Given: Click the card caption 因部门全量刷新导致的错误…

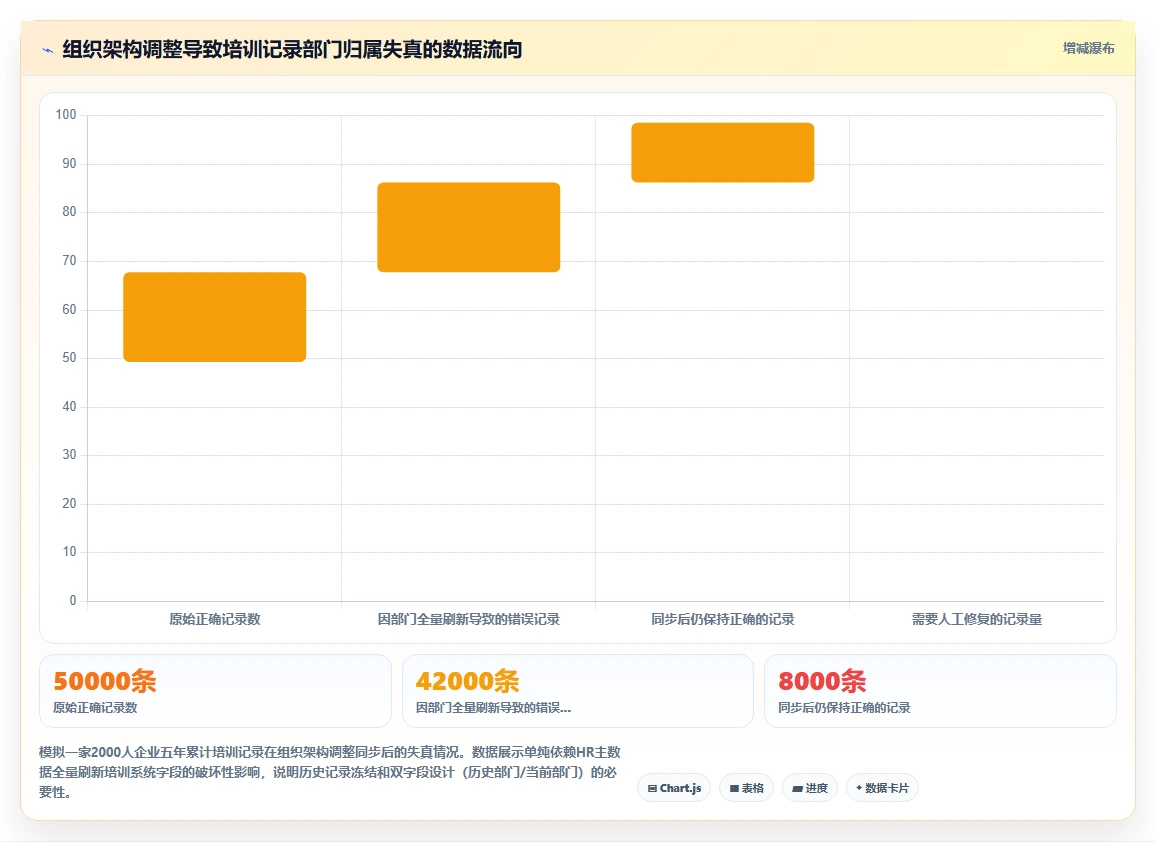Looking at the screenshot, I should tap(493, 708).
